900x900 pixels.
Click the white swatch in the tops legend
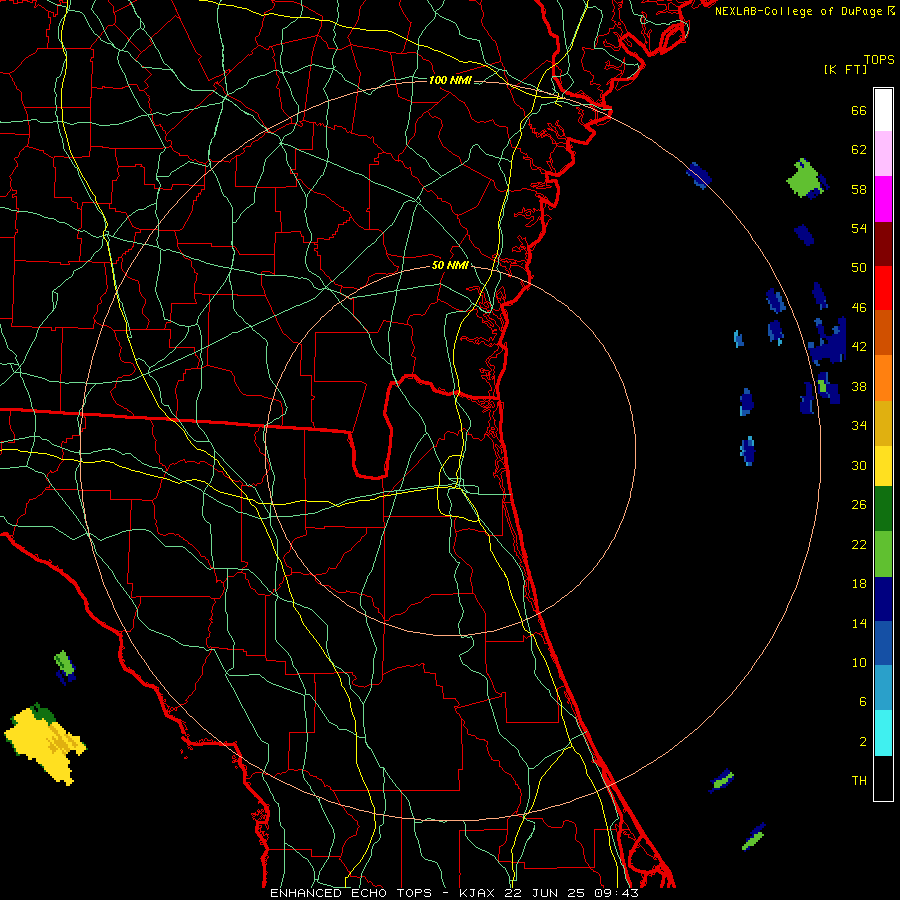883,110
